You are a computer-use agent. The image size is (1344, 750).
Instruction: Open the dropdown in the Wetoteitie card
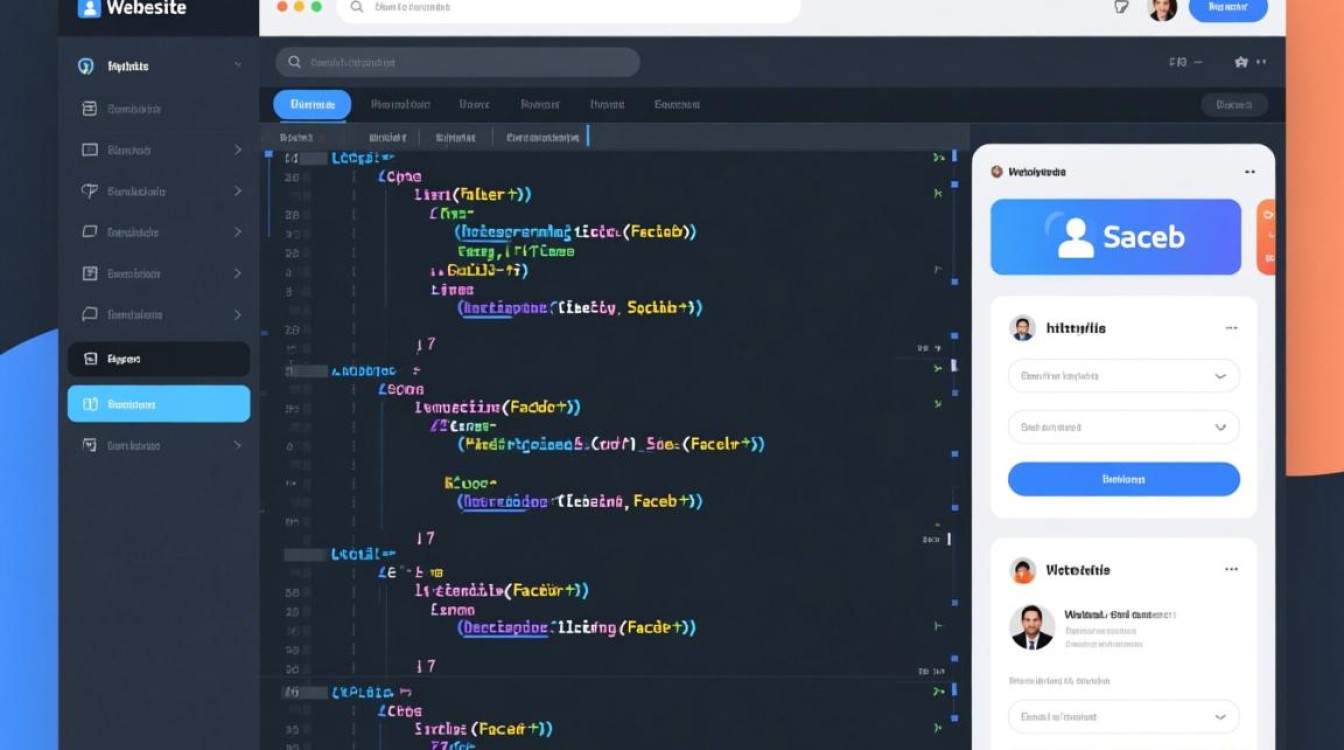(1124, 717)
